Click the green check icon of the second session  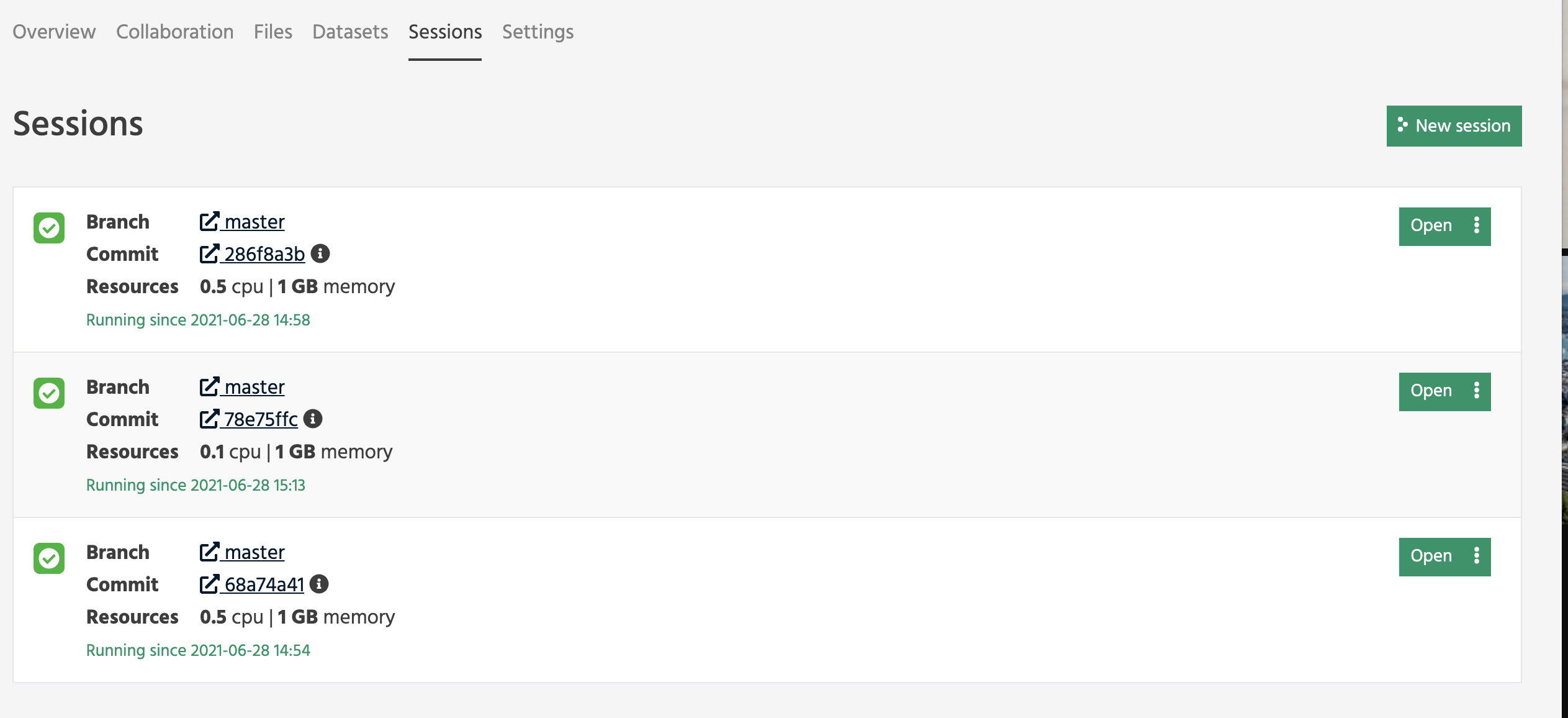pyautogui.click(x=48, y=393)
